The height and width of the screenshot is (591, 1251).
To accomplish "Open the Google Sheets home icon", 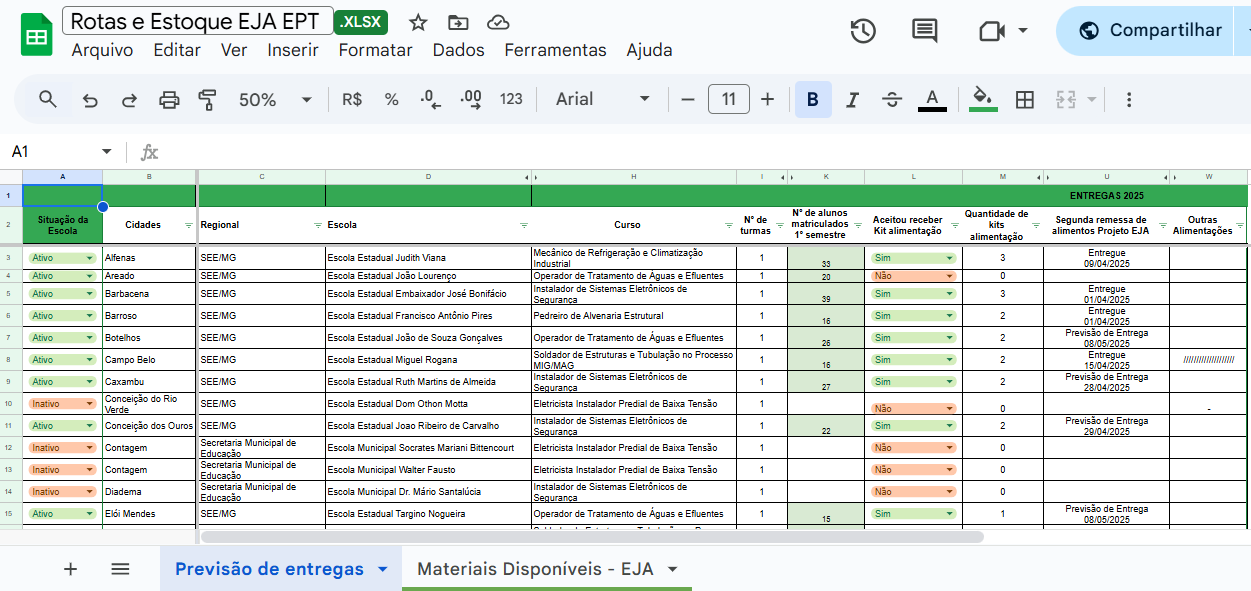I will click(x=37, y=35).
